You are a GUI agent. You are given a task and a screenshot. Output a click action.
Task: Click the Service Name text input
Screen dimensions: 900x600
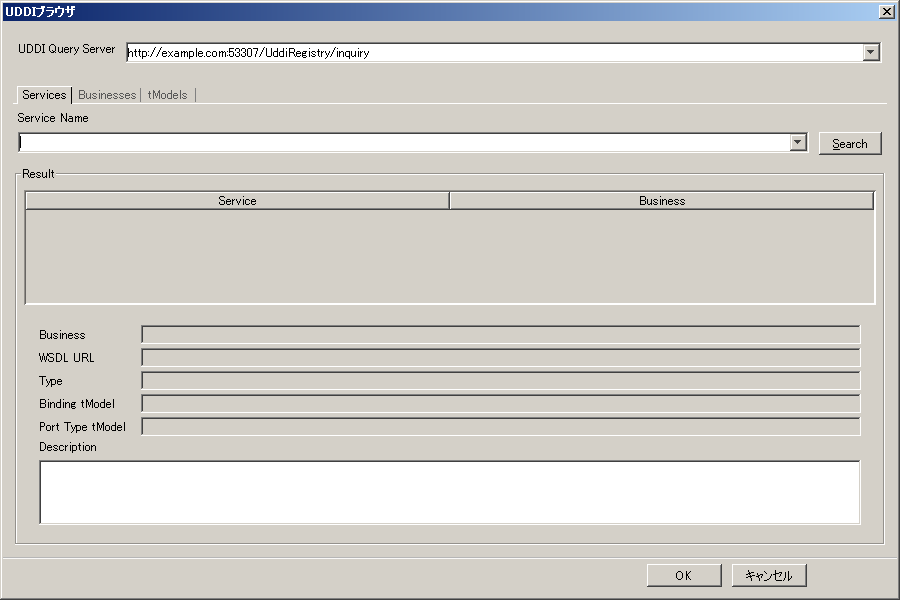(x=404, y=143)
